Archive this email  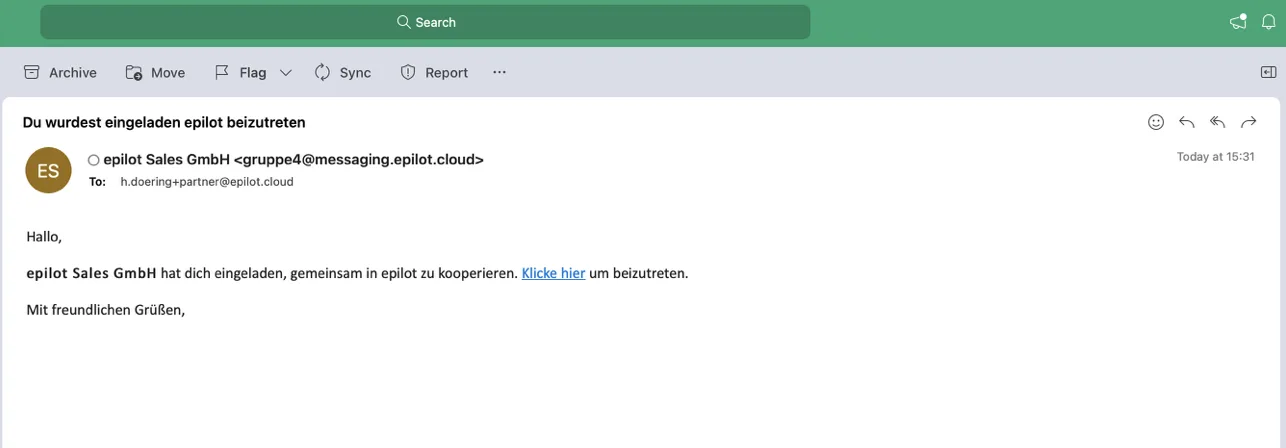(x=60, y=72)
